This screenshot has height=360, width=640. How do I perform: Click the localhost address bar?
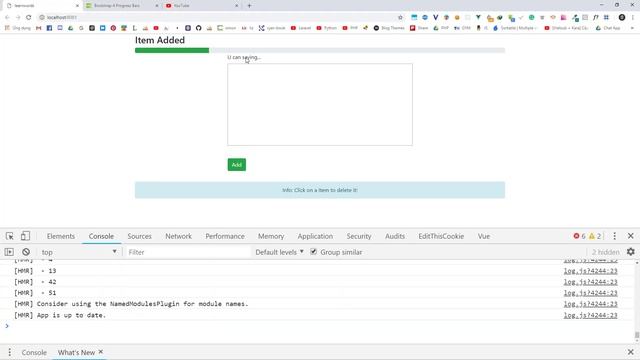tap(220, 17)
